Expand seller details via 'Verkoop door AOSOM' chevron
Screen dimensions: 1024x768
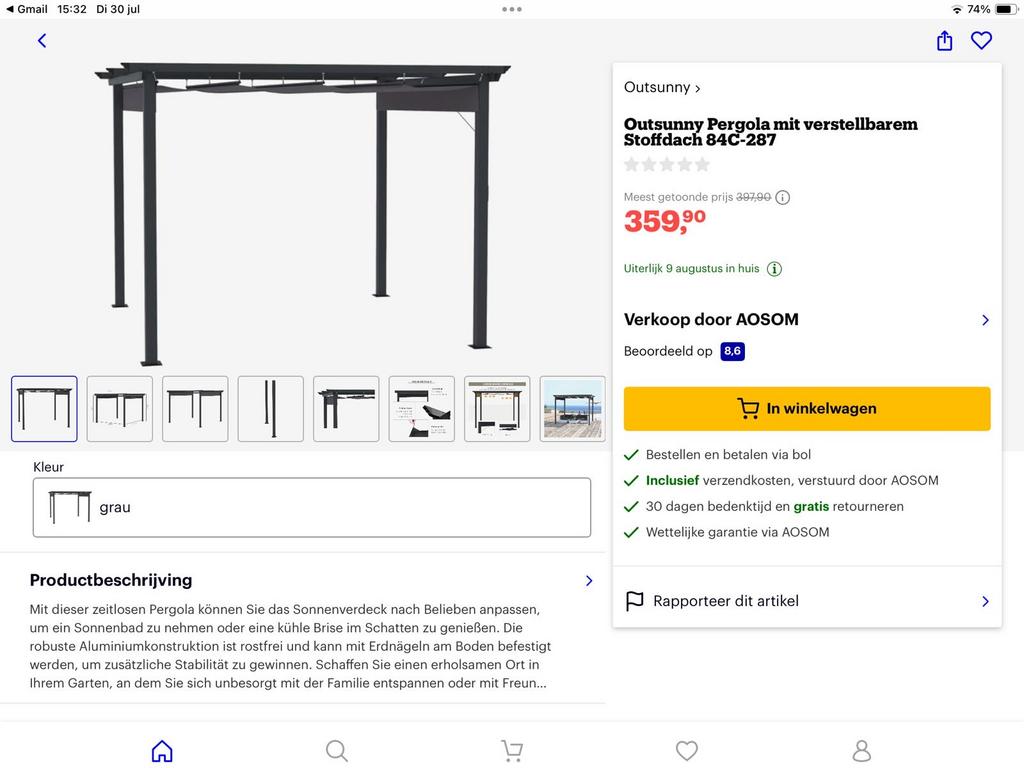click(986, 320)
